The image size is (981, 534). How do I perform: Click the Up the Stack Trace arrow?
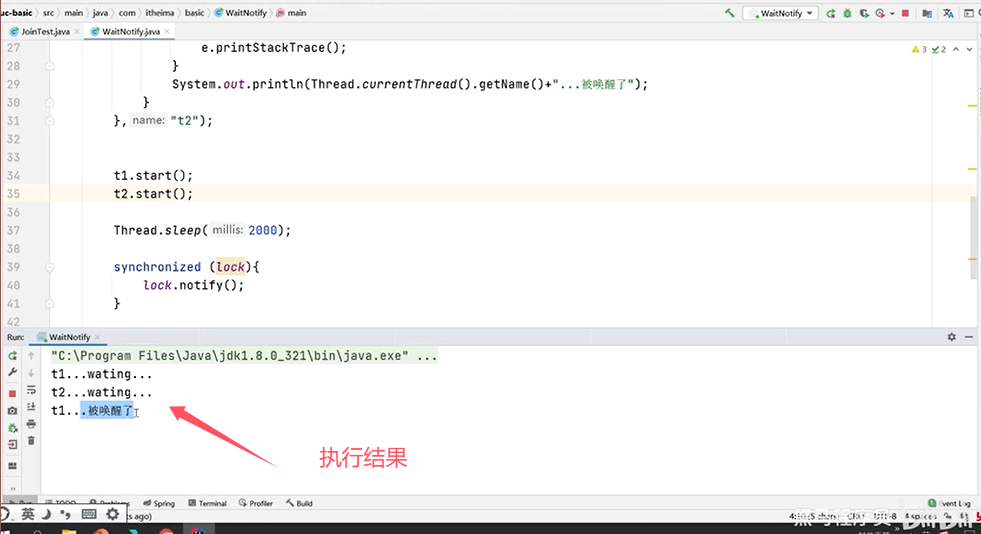click(31, 356)
